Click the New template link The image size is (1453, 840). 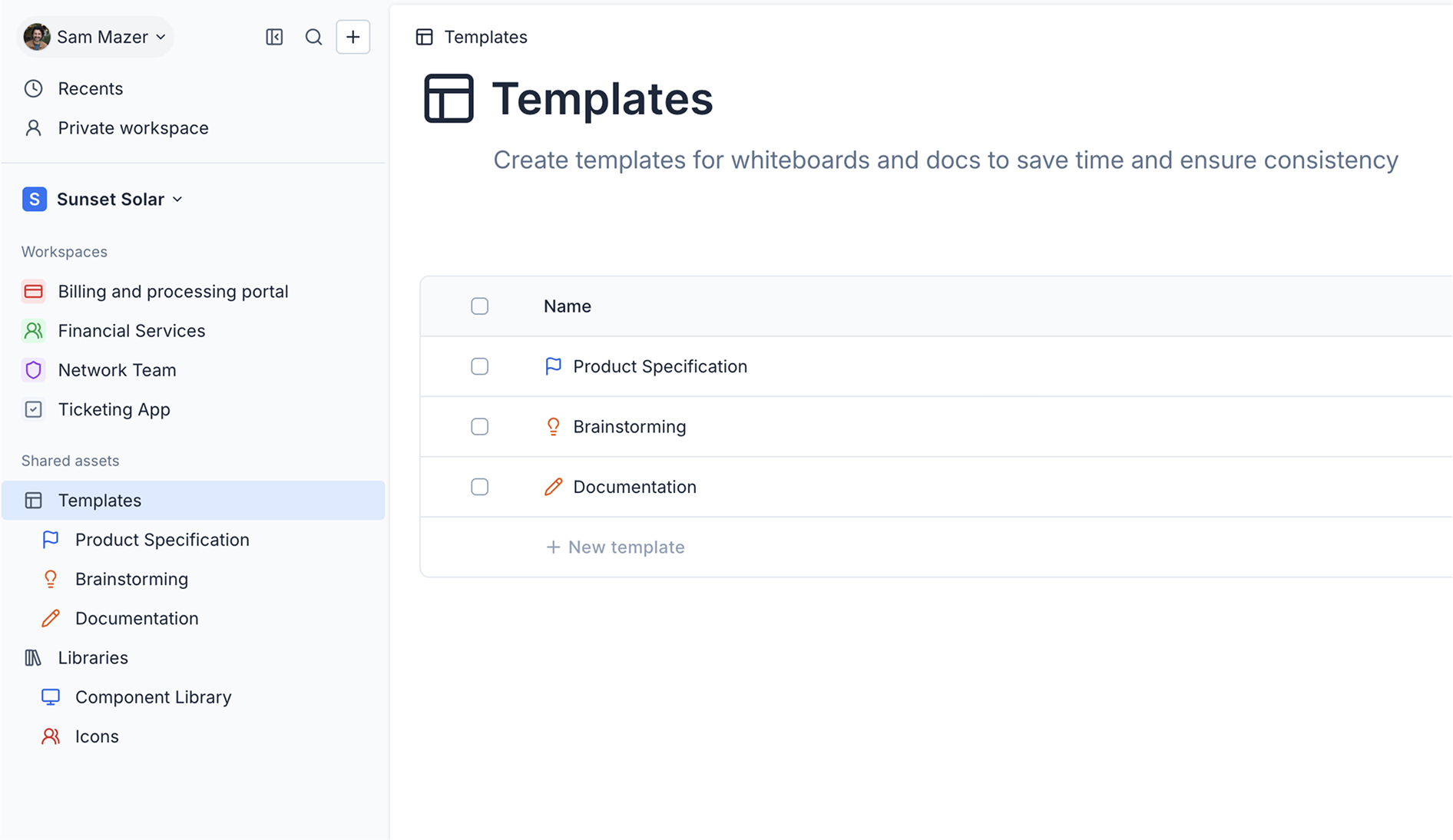coord(615,547)
